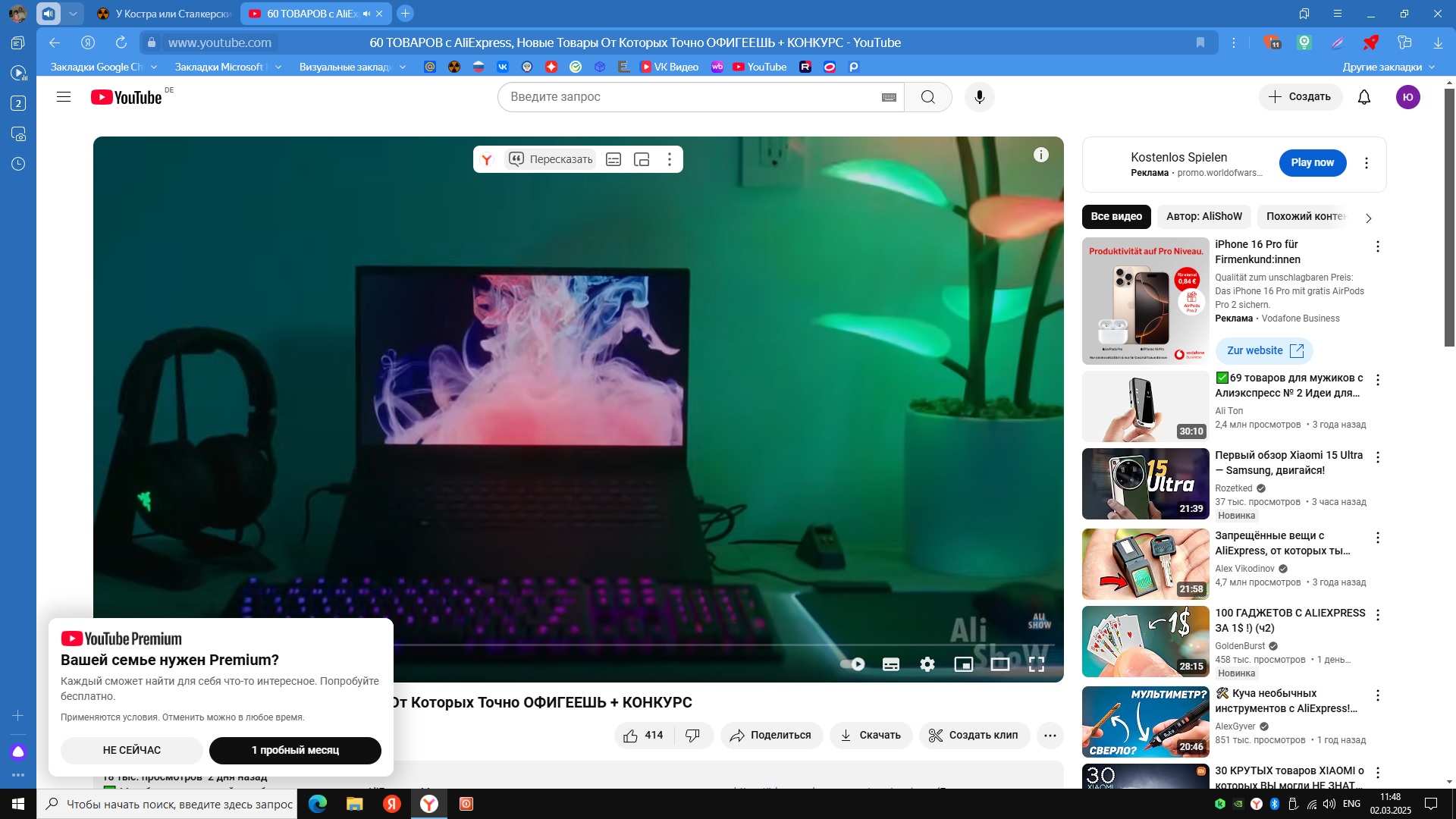
Task: Toggle theater mode in player
Action: [x=999, y=664]
